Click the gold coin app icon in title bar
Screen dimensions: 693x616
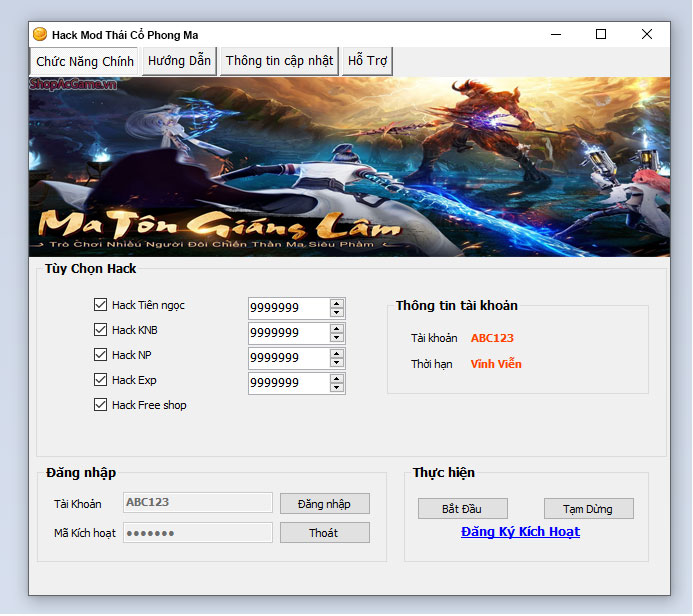click(40, 34)
